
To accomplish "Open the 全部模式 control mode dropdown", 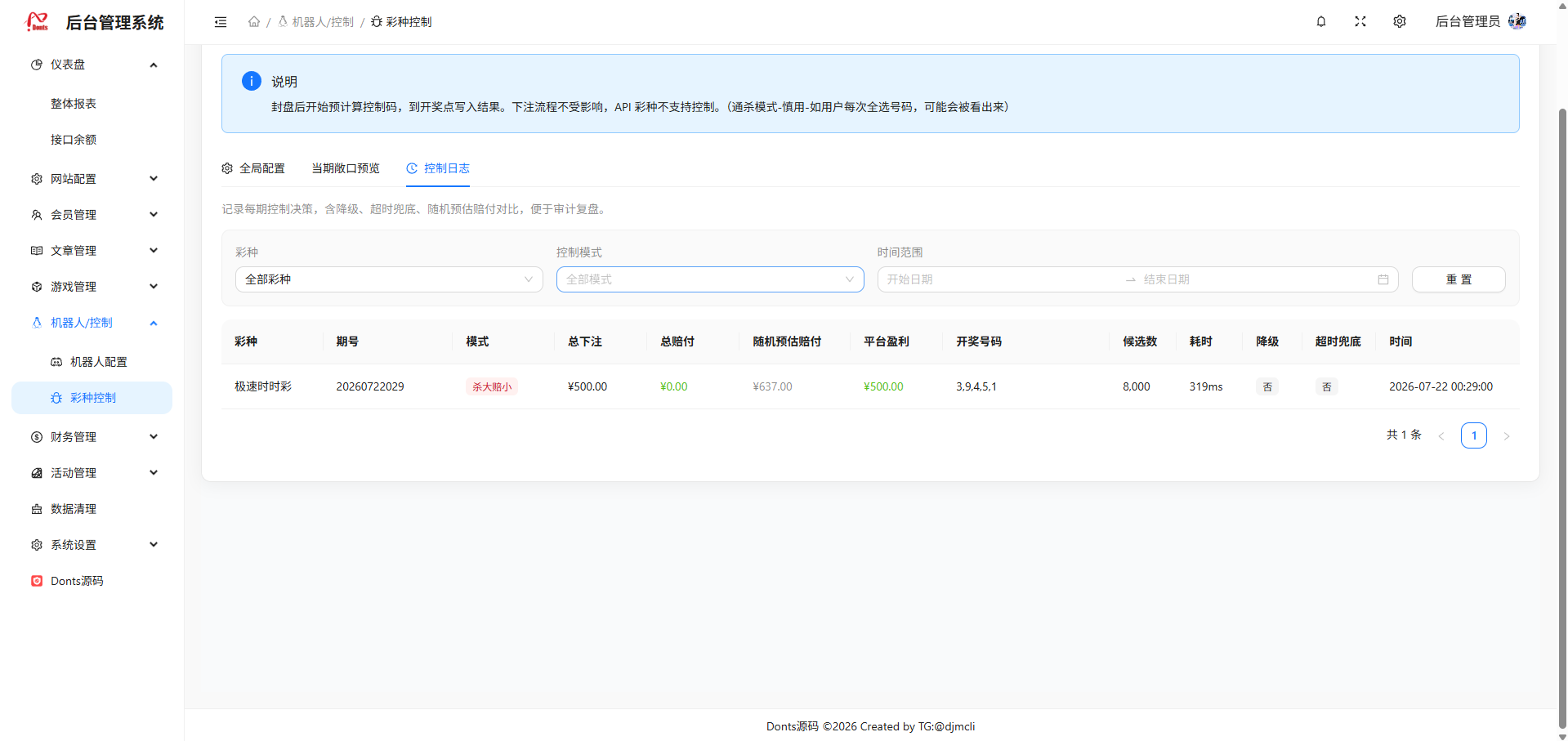I will click(x=710, y=279).
